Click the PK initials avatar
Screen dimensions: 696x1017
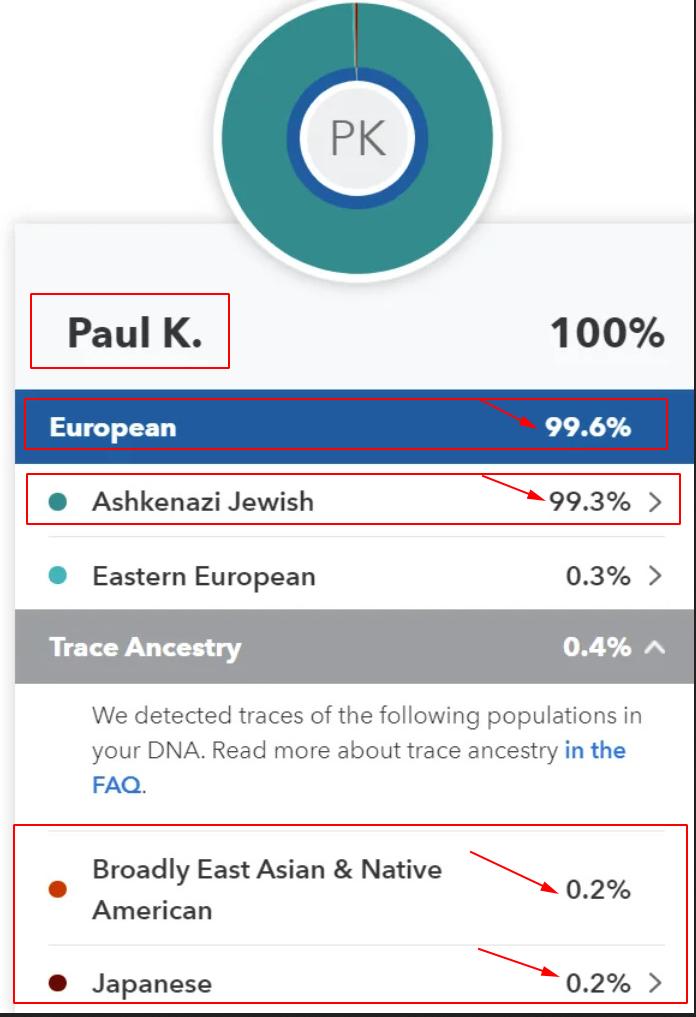click(x=357, y=137)
